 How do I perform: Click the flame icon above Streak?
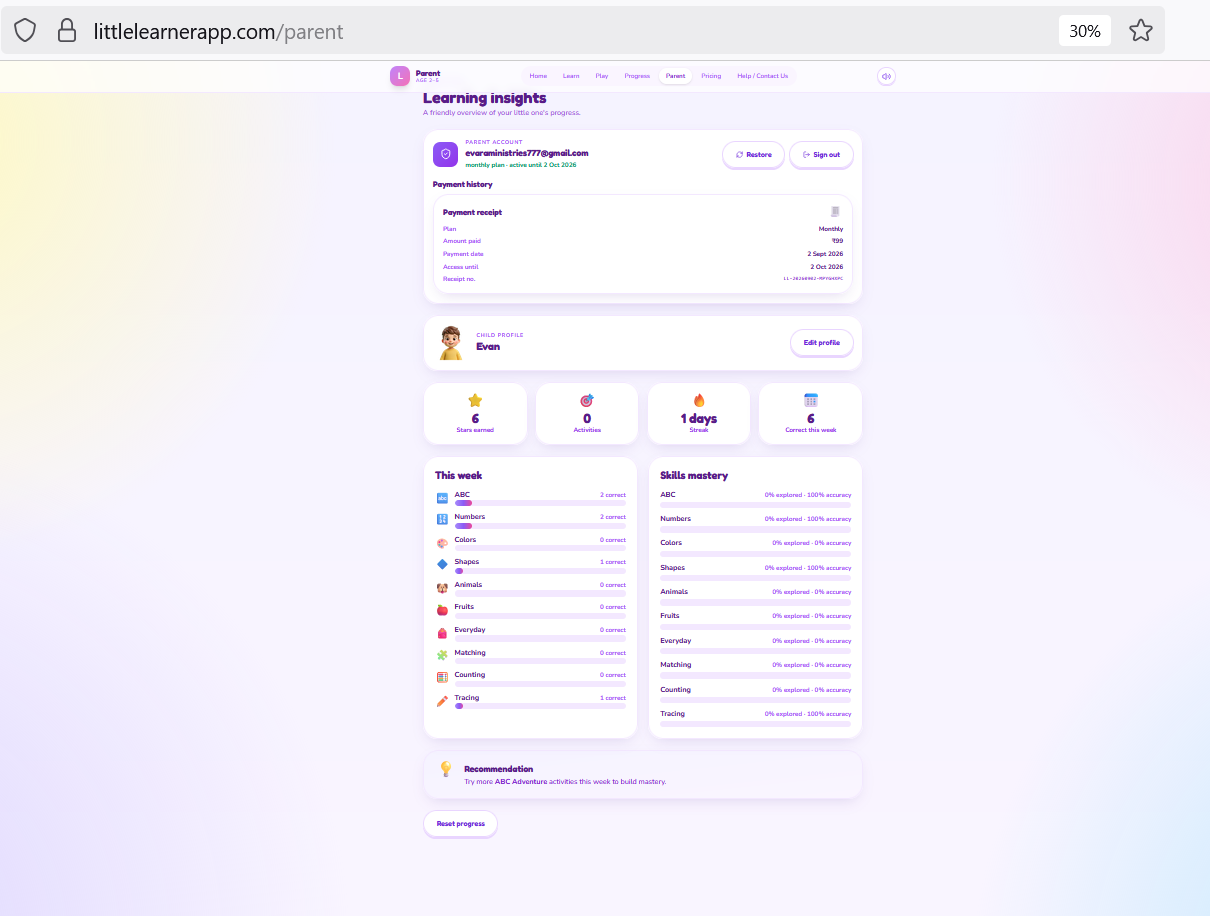[699, 400]
